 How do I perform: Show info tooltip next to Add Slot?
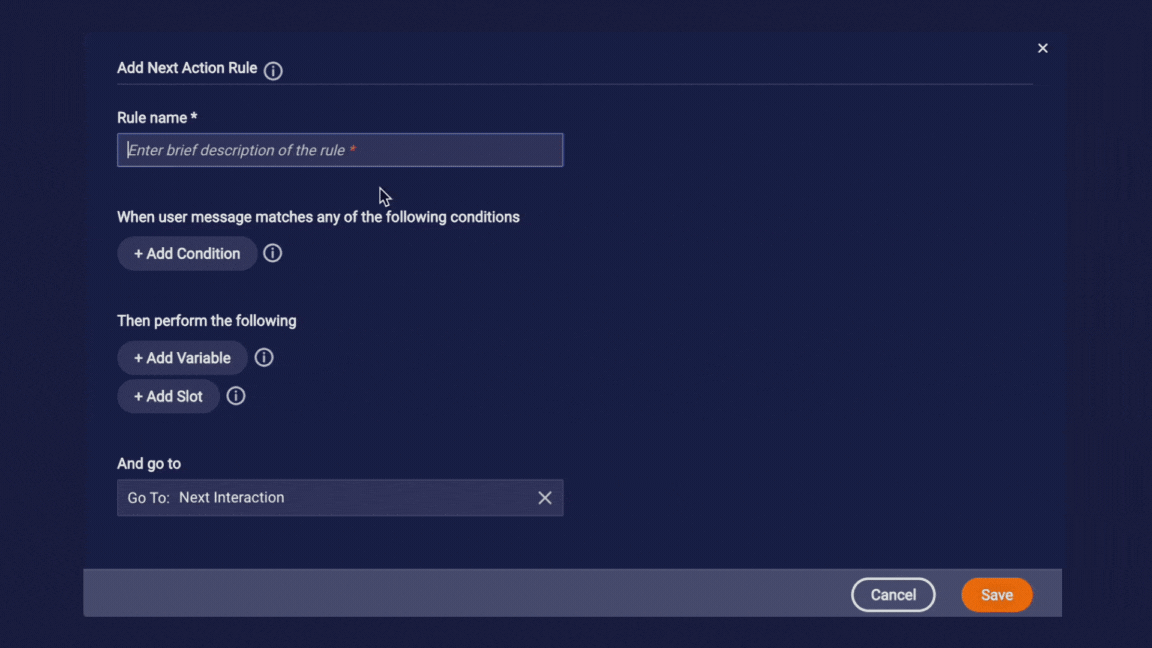coord(236,396)
